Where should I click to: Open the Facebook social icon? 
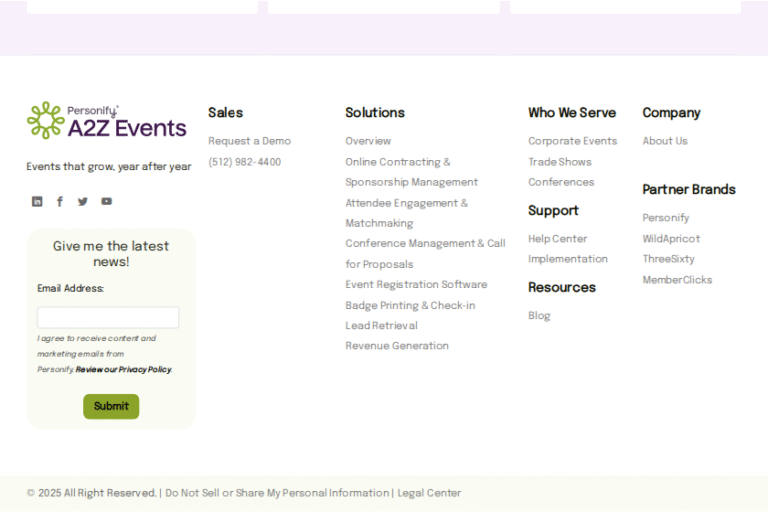point(60,201)
